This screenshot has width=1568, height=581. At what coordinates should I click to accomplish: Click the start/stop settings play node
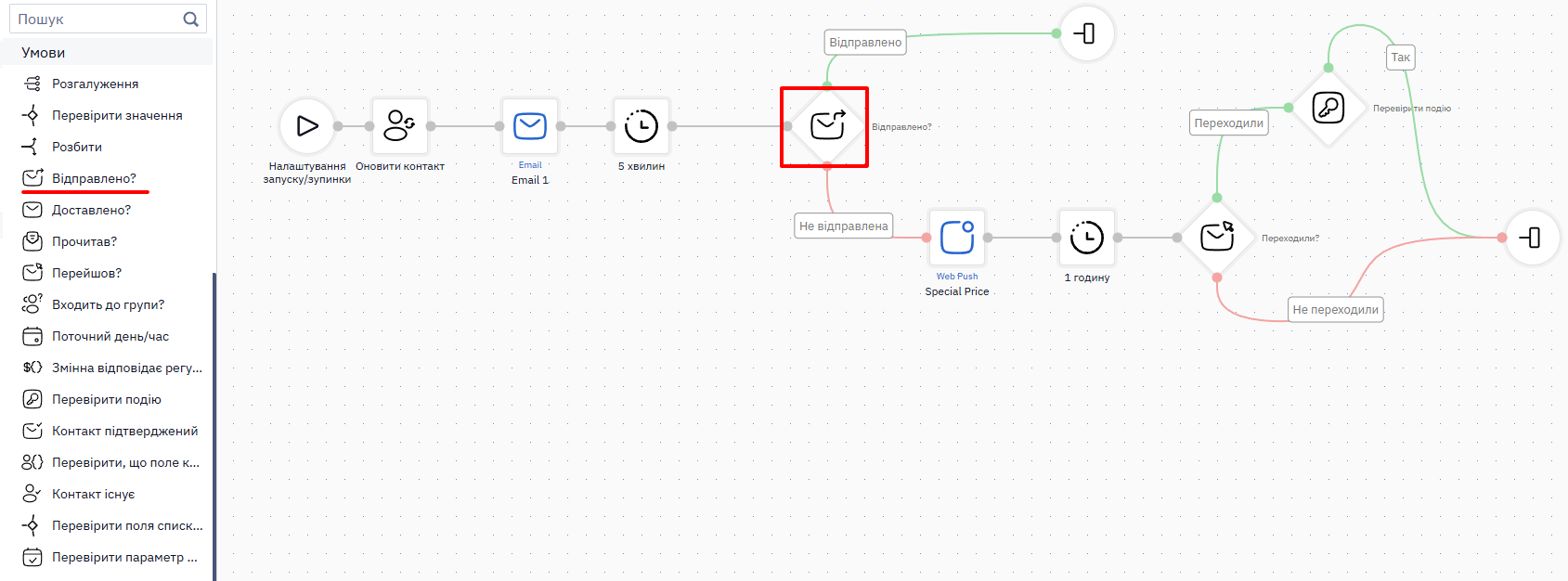tap(307, 126)
